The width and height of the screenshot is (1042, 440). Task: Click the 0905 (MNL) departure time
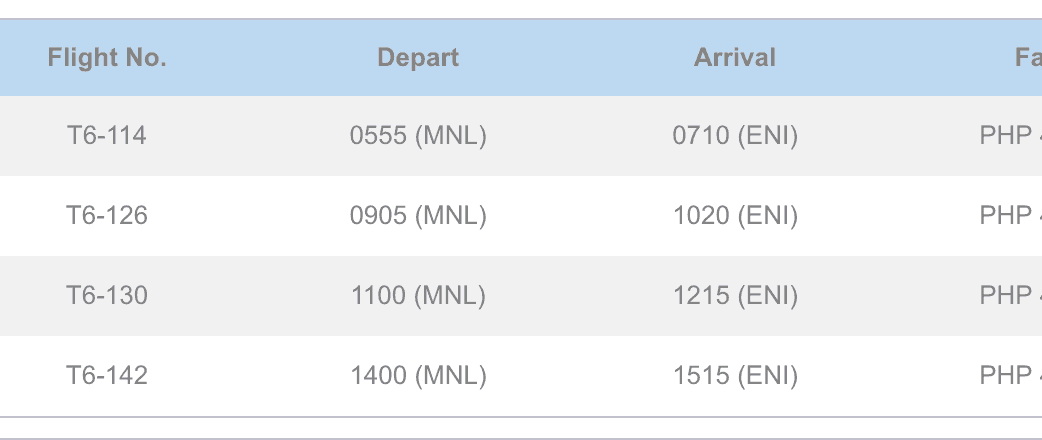pyautogui.click(x=418, y=215)
